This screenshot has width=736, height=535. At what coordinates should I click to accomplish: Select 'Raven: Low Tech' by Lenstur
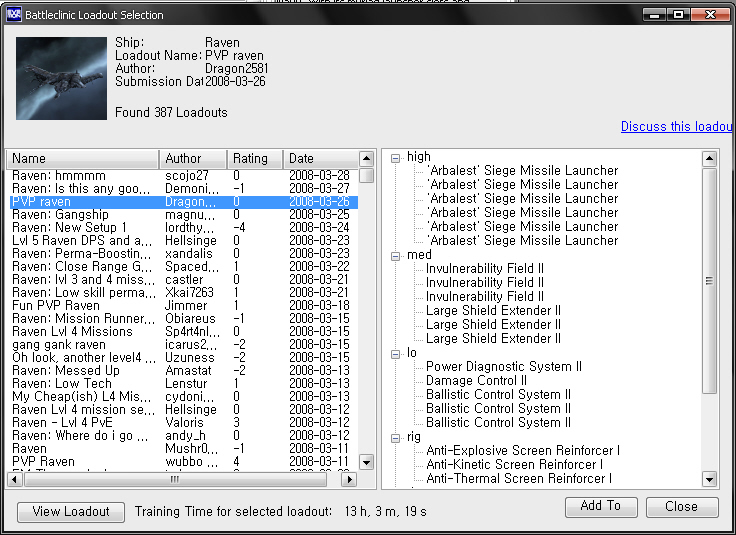pos(184,383)
